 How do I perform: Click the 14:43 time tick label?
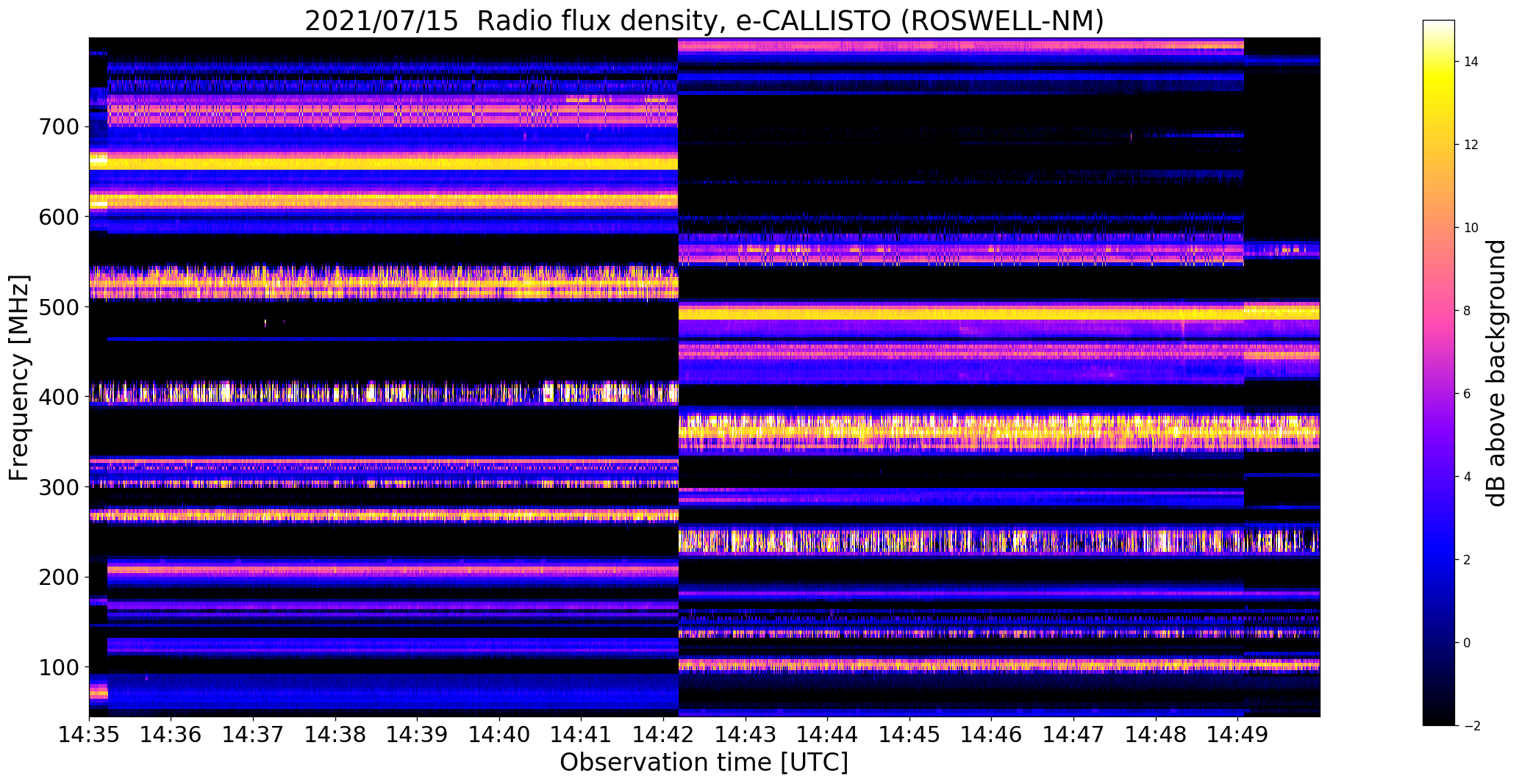point(746,735)
